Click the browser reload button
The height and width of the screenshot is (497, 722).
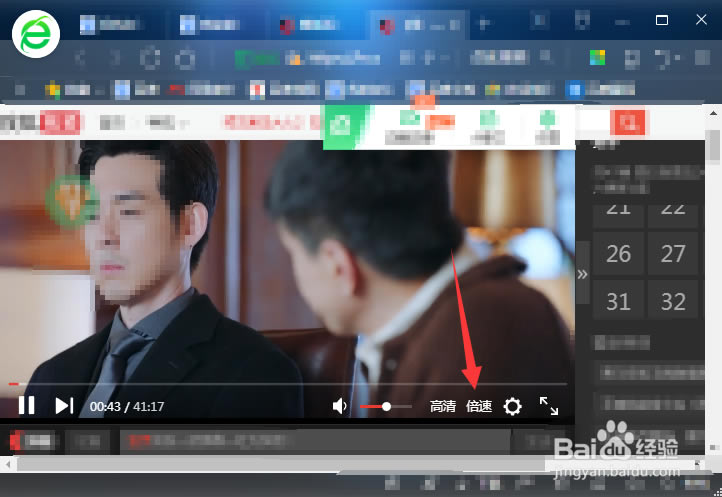point(150,58)
